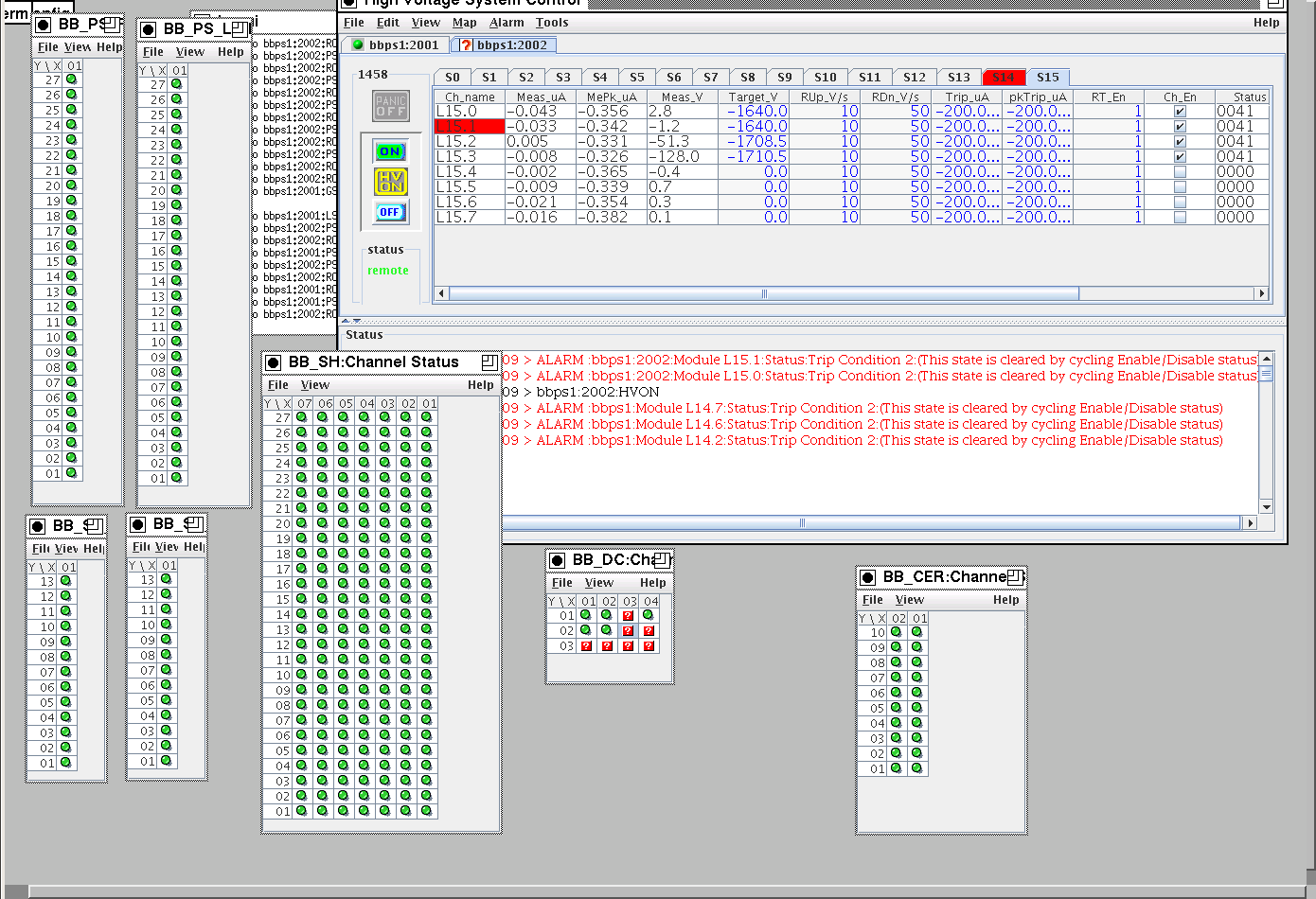Open the Tools menu
Viewport: 1316px width, 899px height.
coord(552,23)
